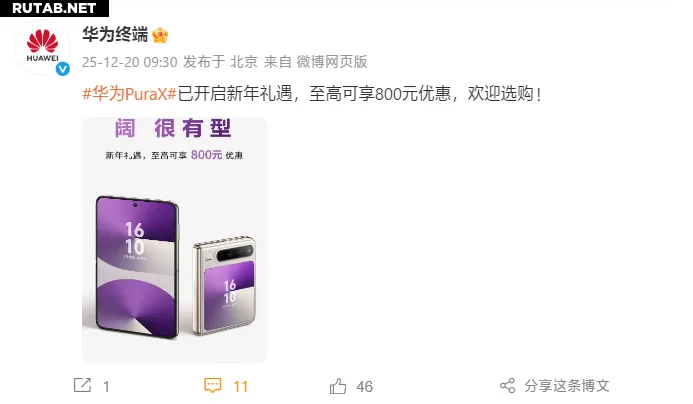Viewport: 693px width, 404px height.
Task: Click the share nodes icon
Action: [x=507, y=385]
